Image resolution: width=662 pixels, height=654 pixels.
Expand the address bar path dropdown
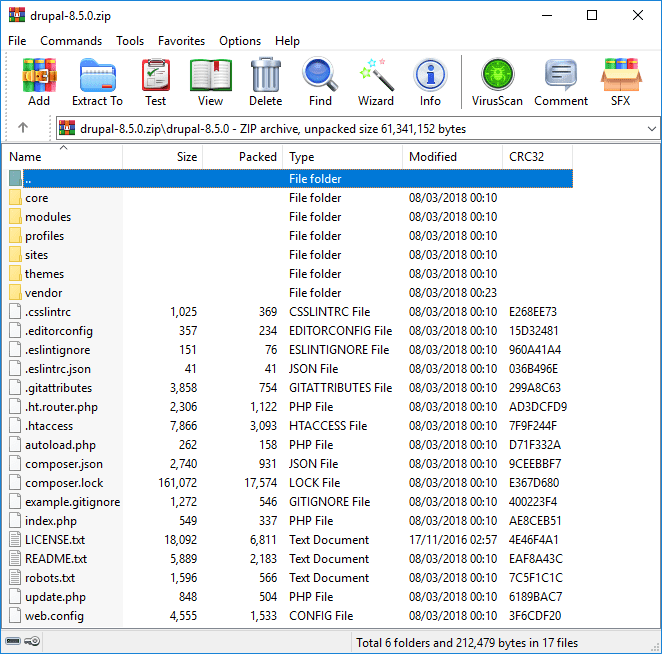click(x=651, y=128)
